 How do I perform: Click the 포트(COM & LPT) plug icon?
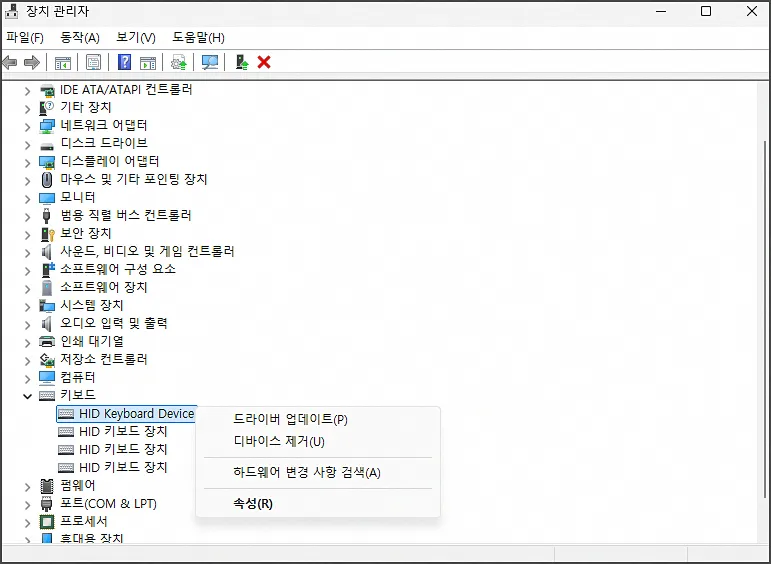47,504
